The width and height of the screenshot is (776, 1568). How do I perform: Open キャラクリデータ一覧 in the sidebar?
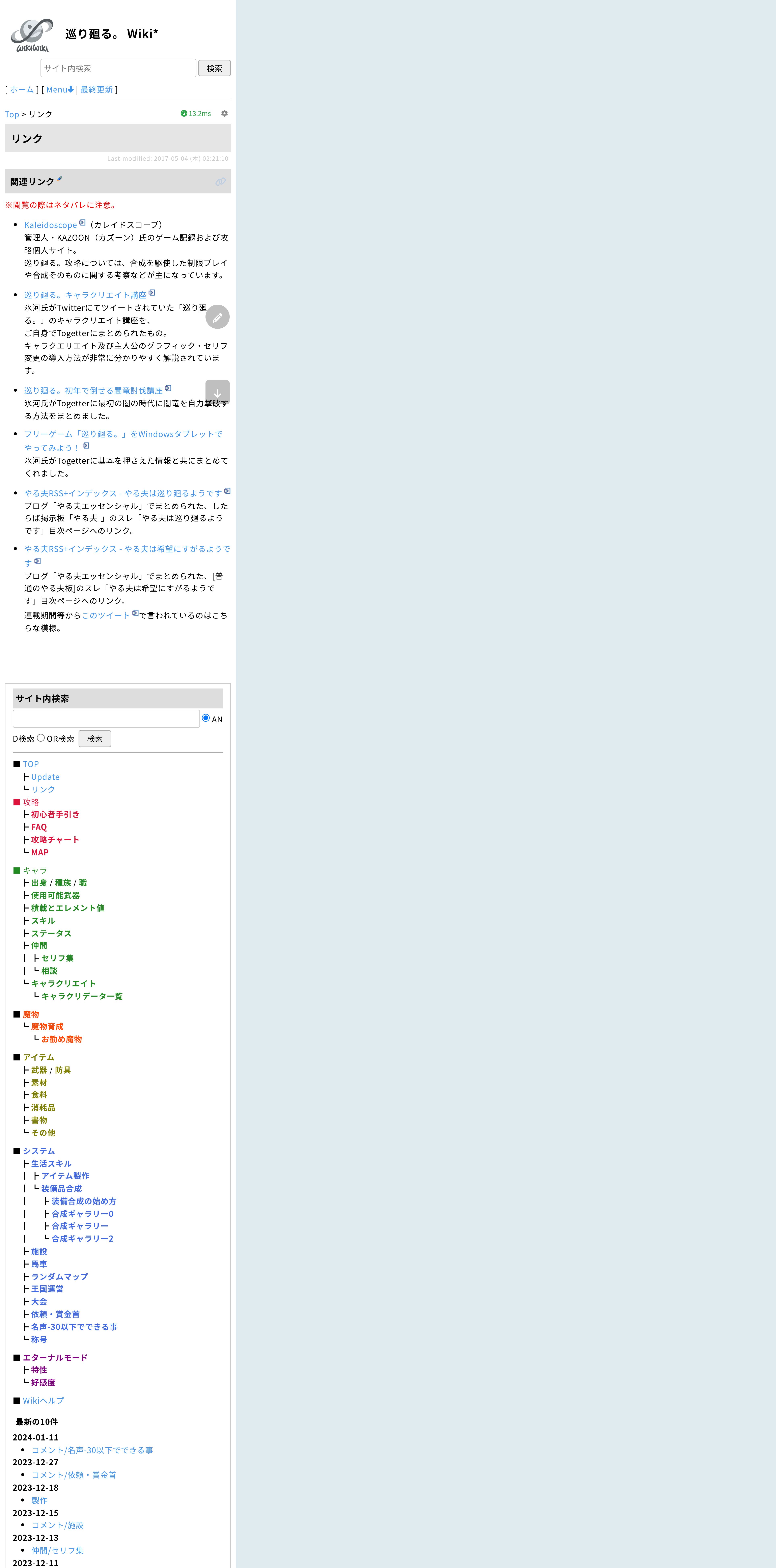[82, 996]
